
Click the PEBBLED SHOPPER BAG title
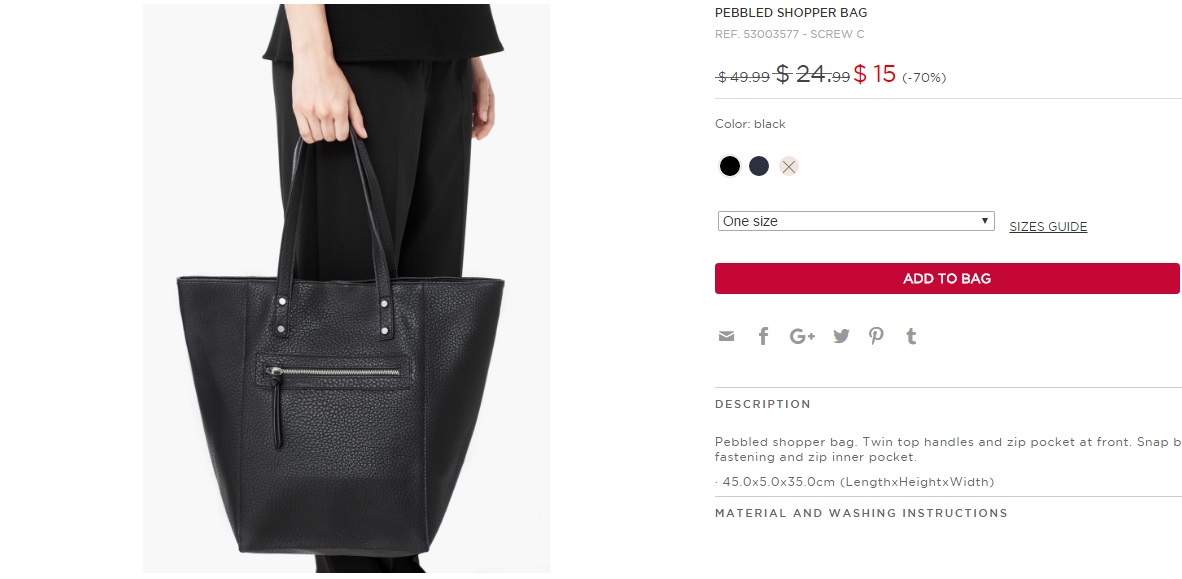click(x=791, y=13)
